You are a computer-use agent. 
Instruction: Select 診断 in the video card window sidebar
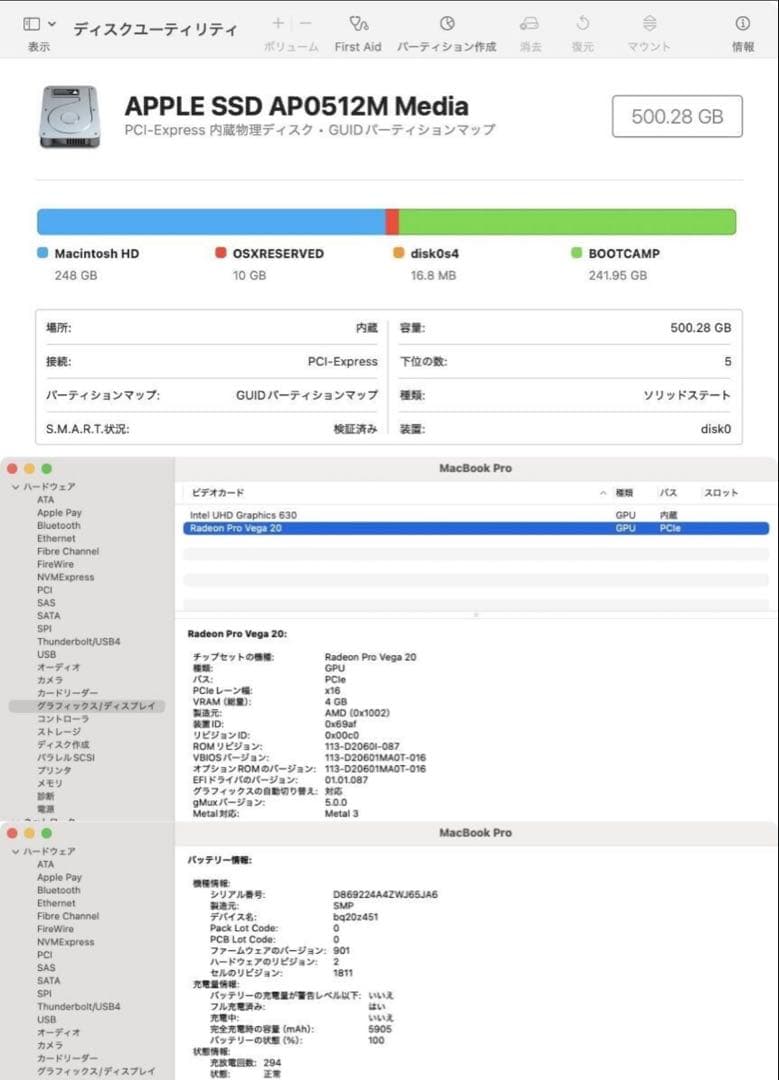tap(45, 796)
